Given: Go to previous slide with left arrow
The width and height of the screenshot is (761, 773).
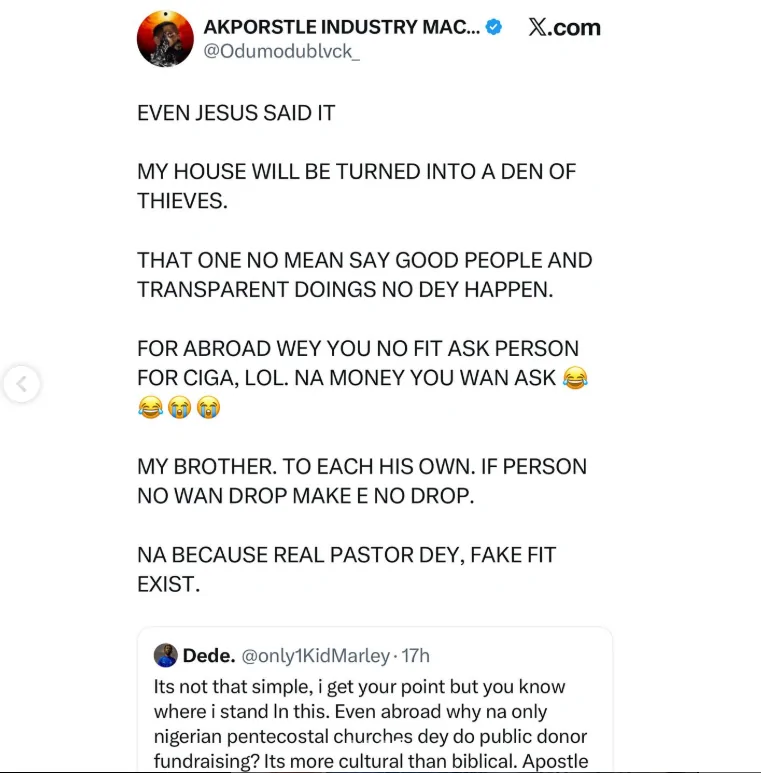Looking at the screenshot, I should 21,383.
